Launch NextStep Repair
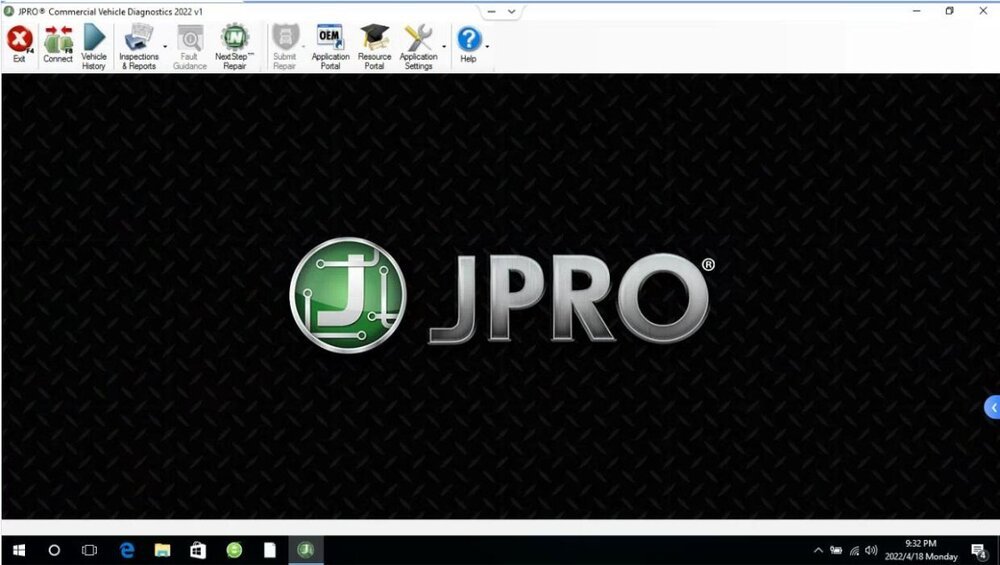 (x=235, y=44)
